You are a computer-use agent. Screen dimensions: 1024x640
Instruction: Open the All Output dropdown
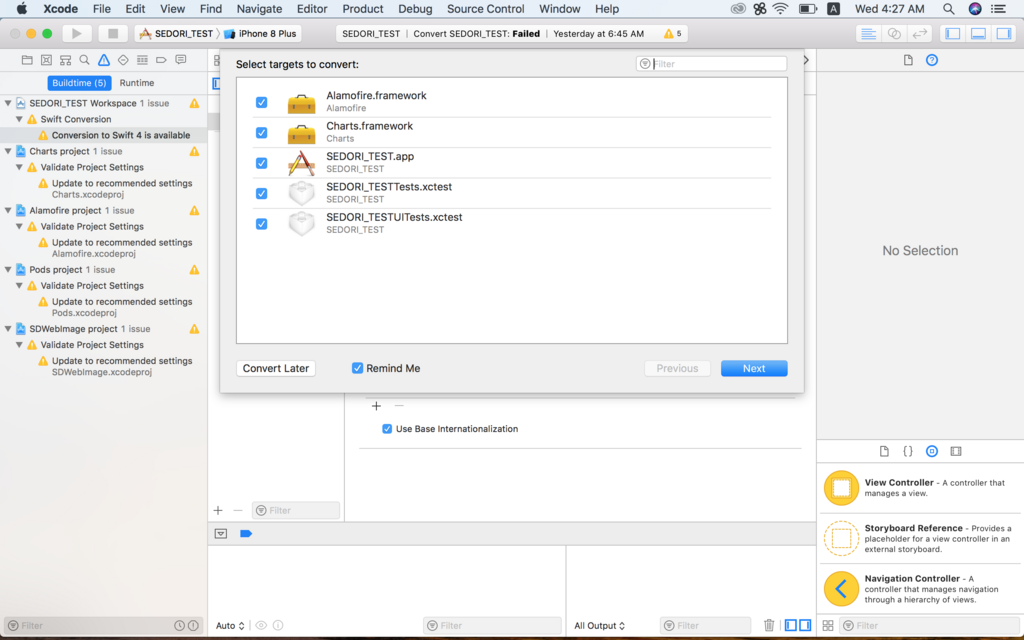(x=599, y=626)
